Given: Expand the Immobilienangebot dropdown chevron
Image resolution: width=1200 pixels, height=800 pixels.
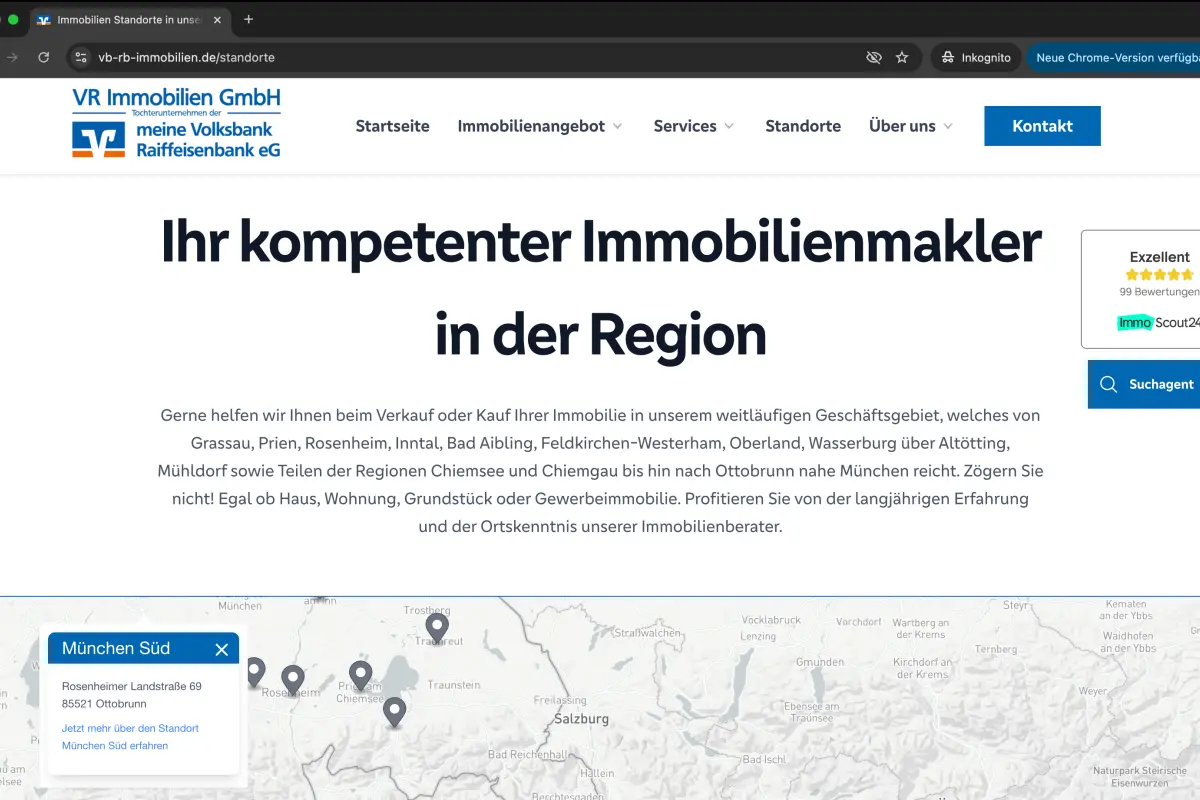Looking at the screenshot, I should [x=617, y=126].
